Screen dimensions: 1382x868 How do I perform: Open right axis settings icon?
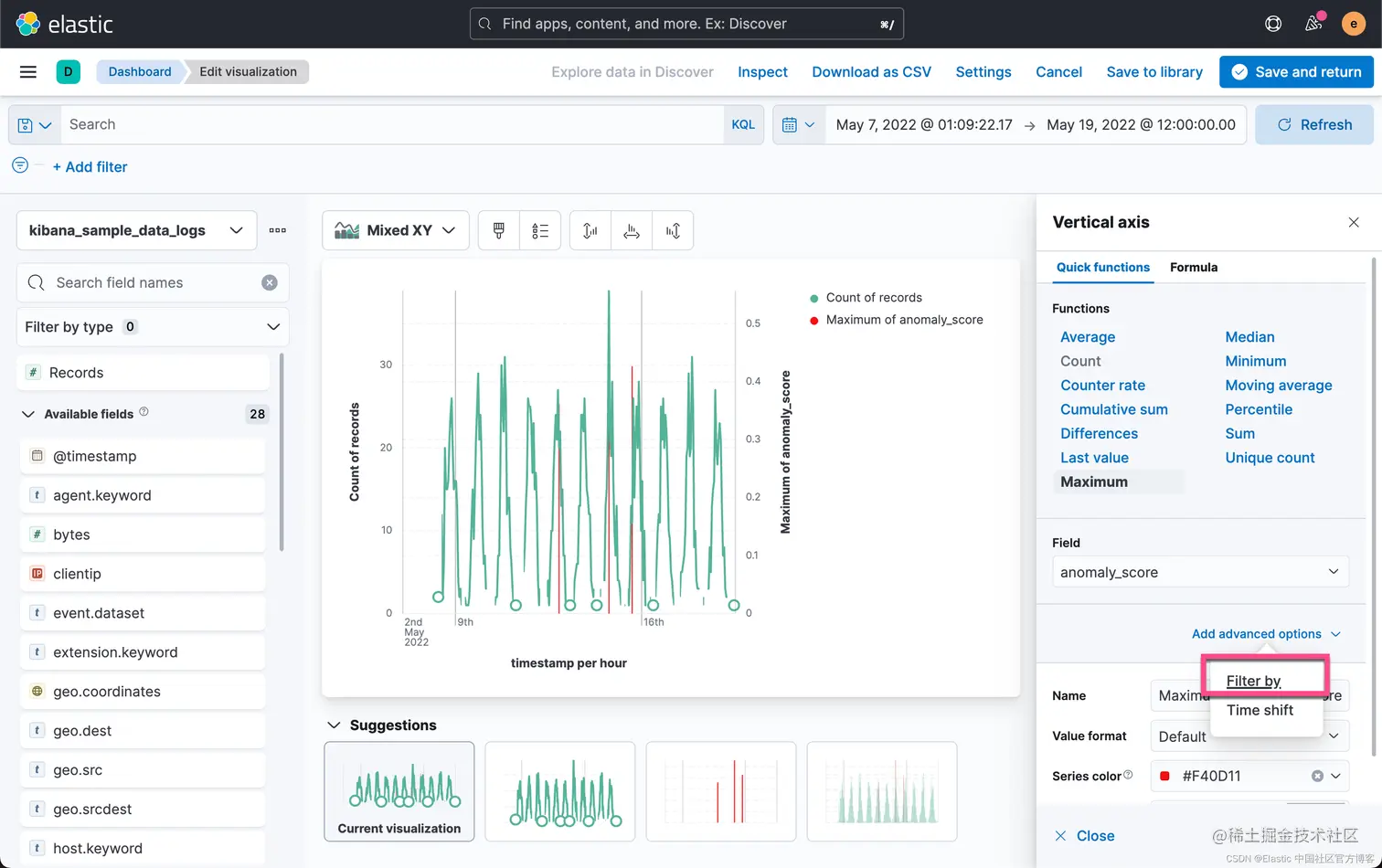[673, 230]
